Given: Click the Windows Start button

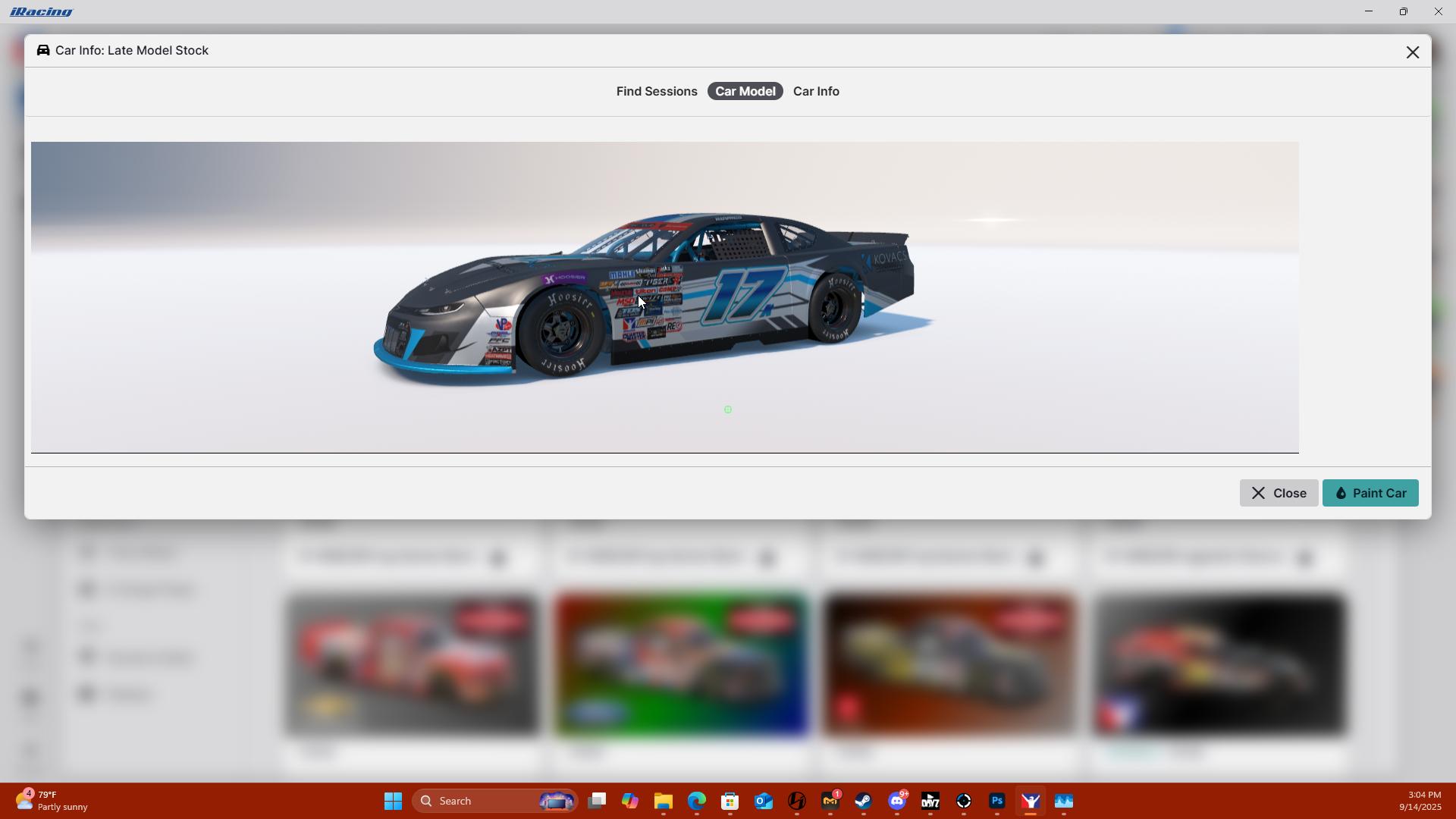Looking at the screenshot, I should [x=393, y=801].
